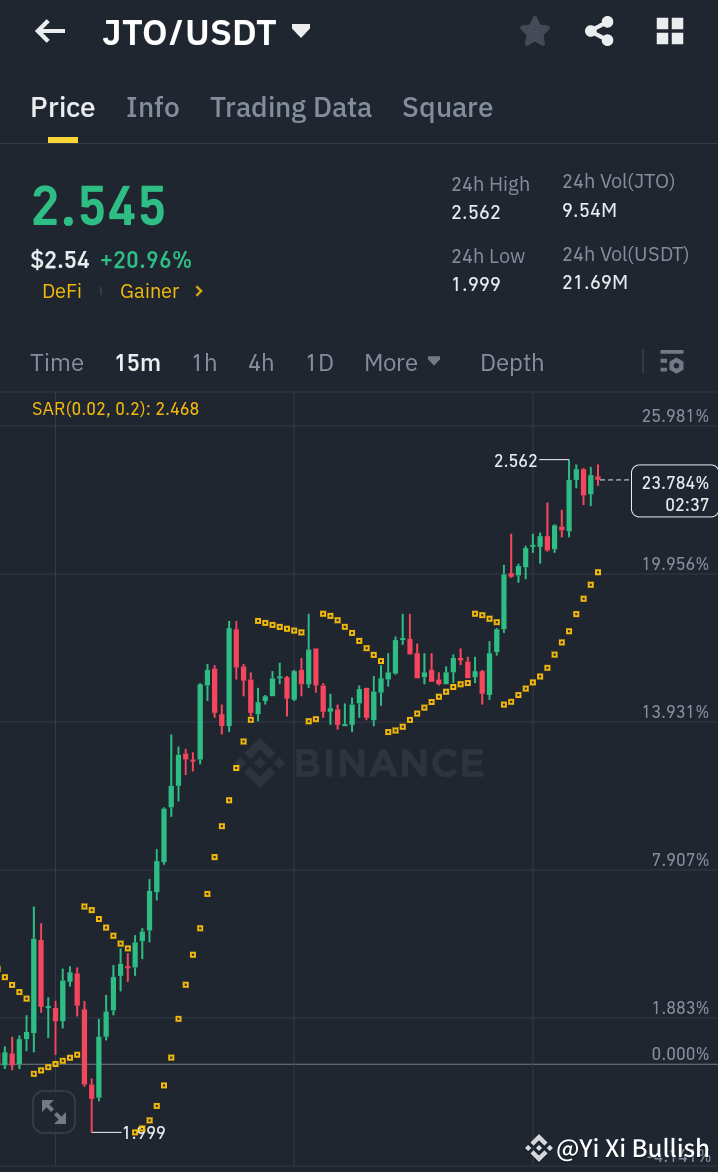Select the 24h high marker 2.562
The width and height of the screenshot is (718, 1172).
[516, 461]
